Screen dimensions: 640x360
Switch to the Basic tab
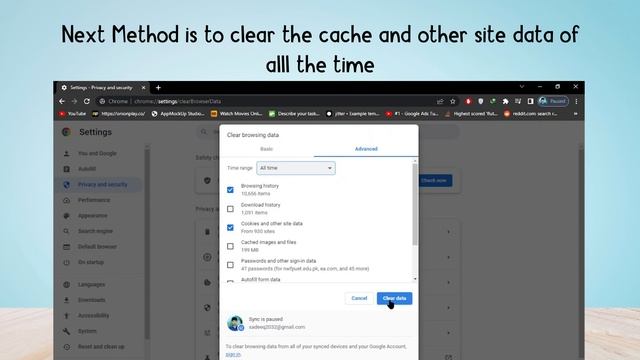point(267,149)
